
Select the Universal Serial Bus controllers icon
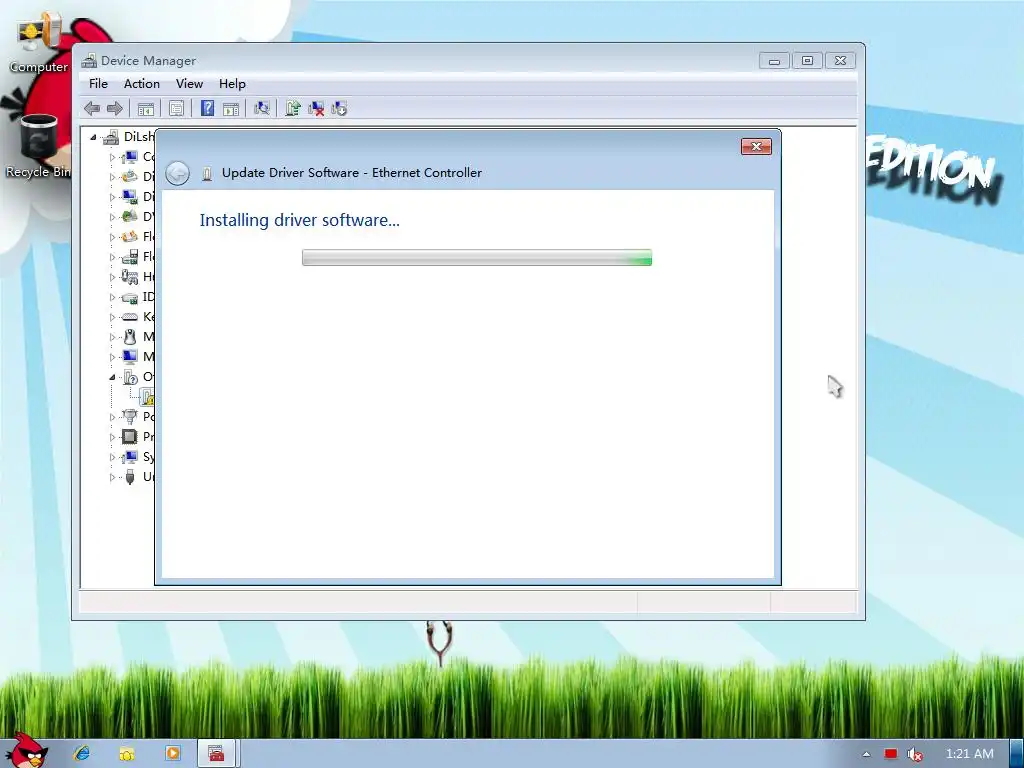[x=130, y=477]
